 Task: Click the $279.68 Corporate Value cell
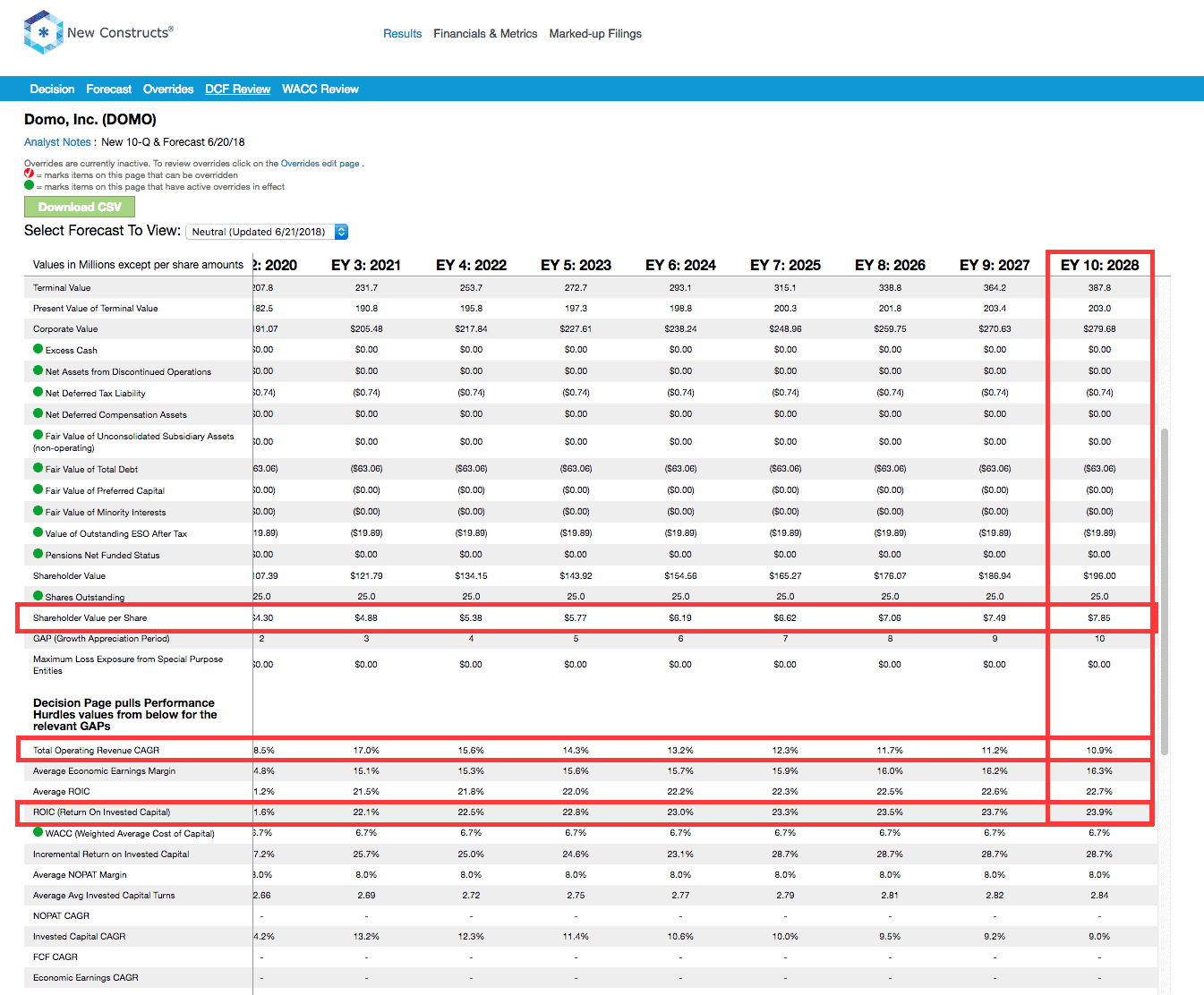pyautogui.click(x=1099, y=329)
